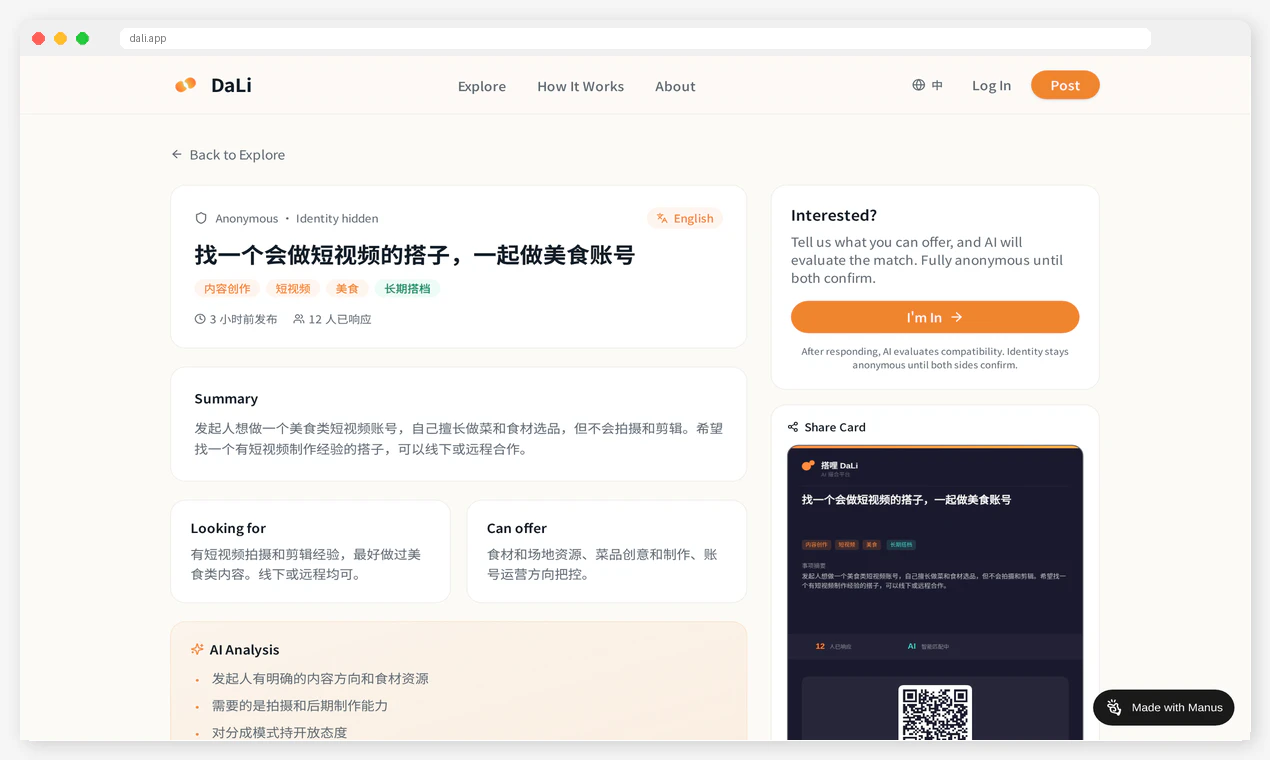Select the 短视频 tag
The width and height of the screenshot is (1270, 760).
[x=293, y=289]
